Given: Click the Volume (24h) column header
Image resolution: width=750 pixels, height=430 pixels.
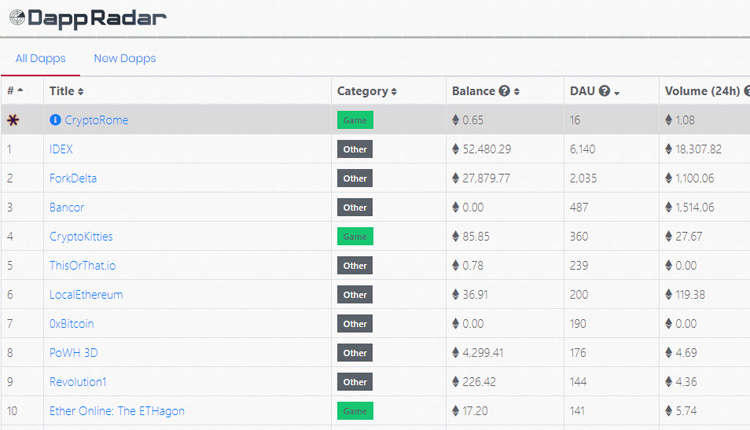Looking at the screenshot, I should tap(702, 91).
